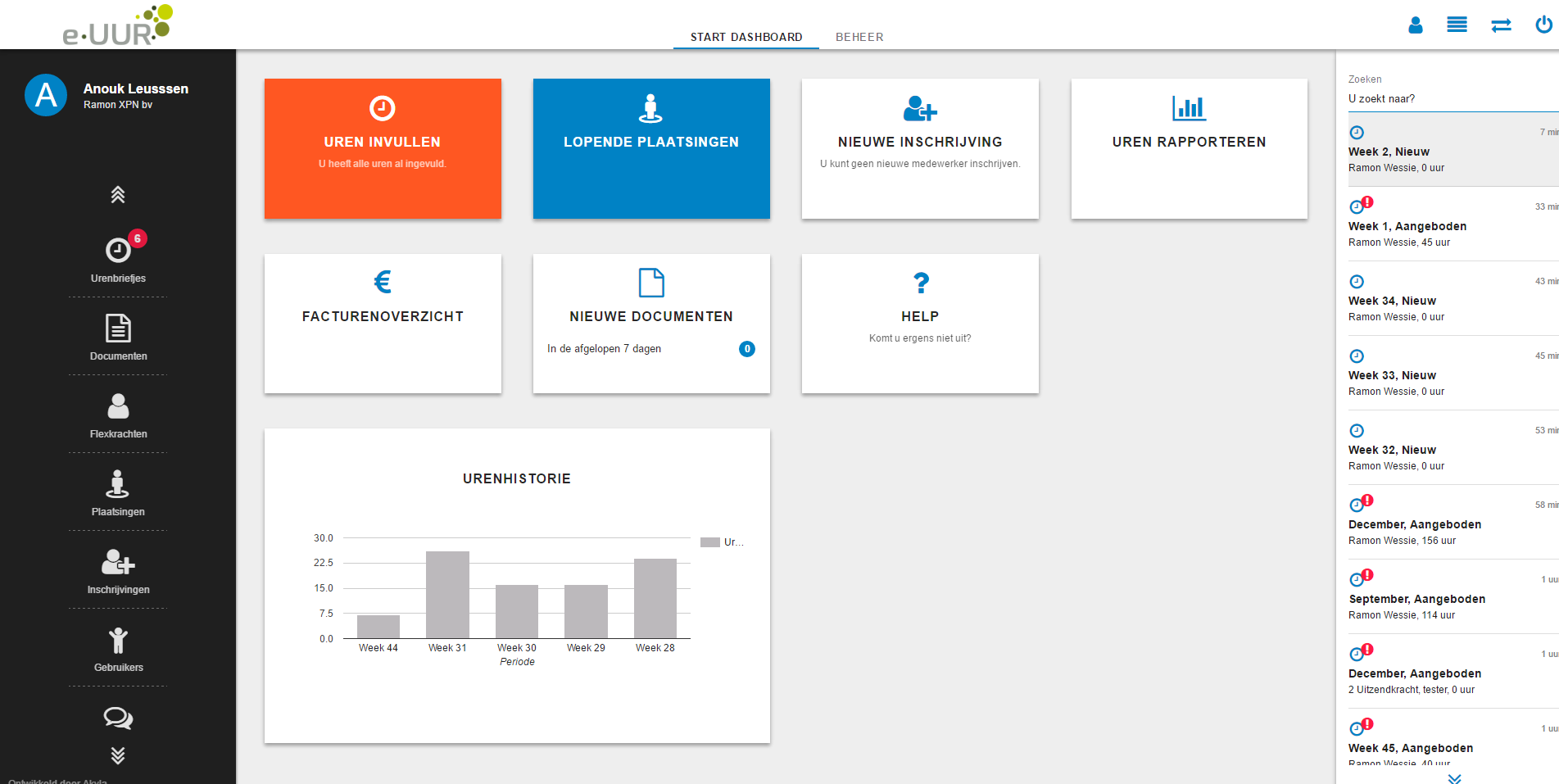Screen dimensions: 1559x784
Task: Click the user profile icon in top bar
Action: (1416, 25)
